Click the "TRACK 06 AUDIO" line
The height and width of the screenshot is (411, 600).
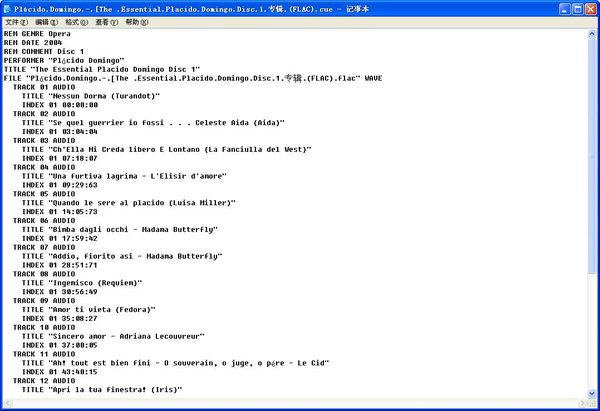[44, 220]
